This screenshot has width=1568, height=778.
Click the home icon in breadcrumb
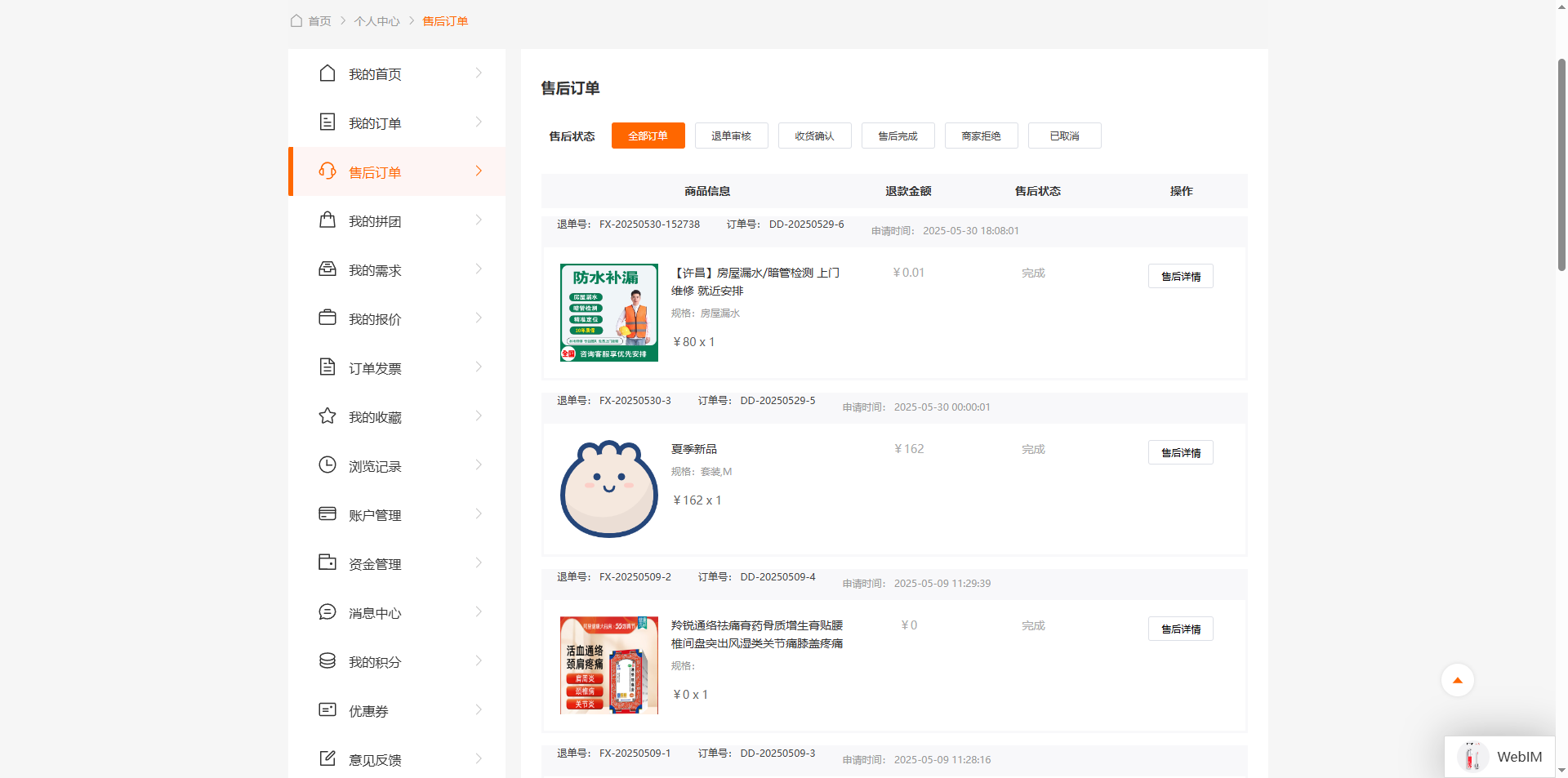(296, 21)
